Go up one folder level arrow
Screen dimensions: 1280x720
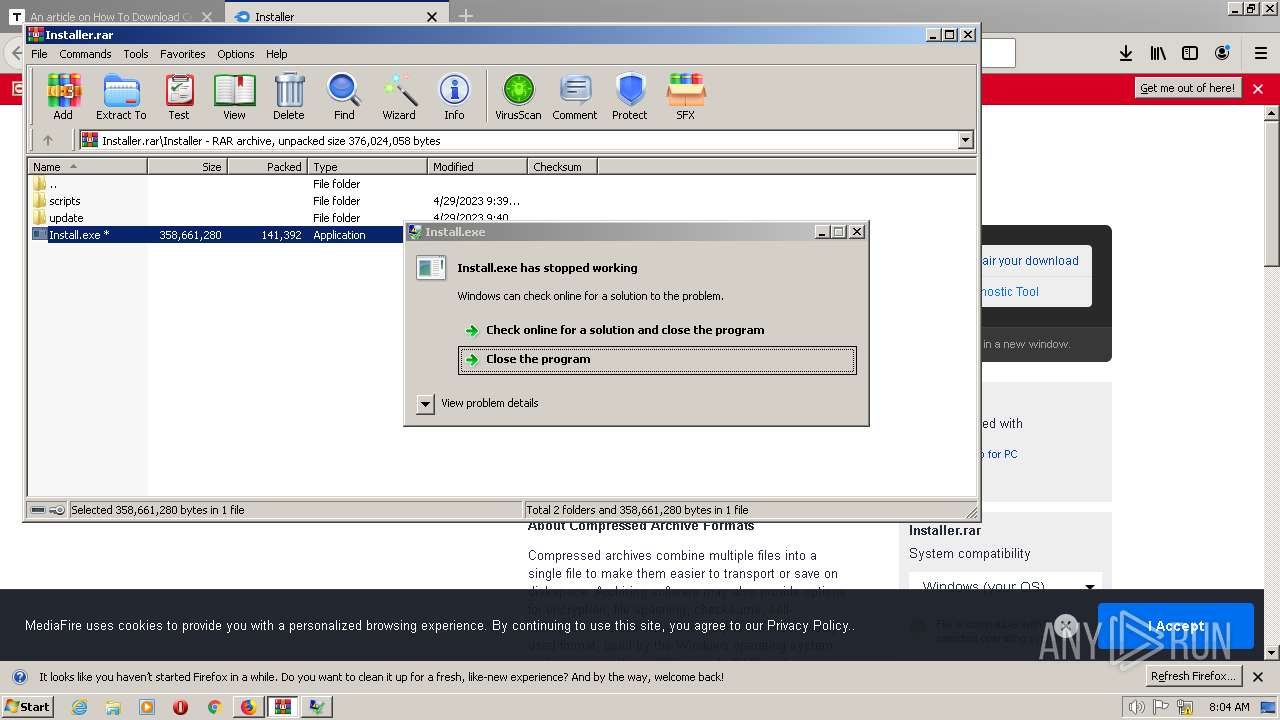tap(47, 141)
